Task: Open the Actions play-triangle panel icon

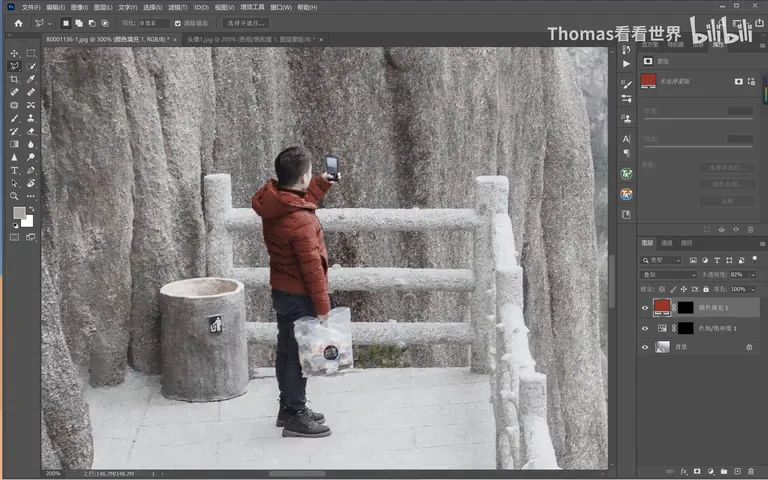Action: point(626,64)
